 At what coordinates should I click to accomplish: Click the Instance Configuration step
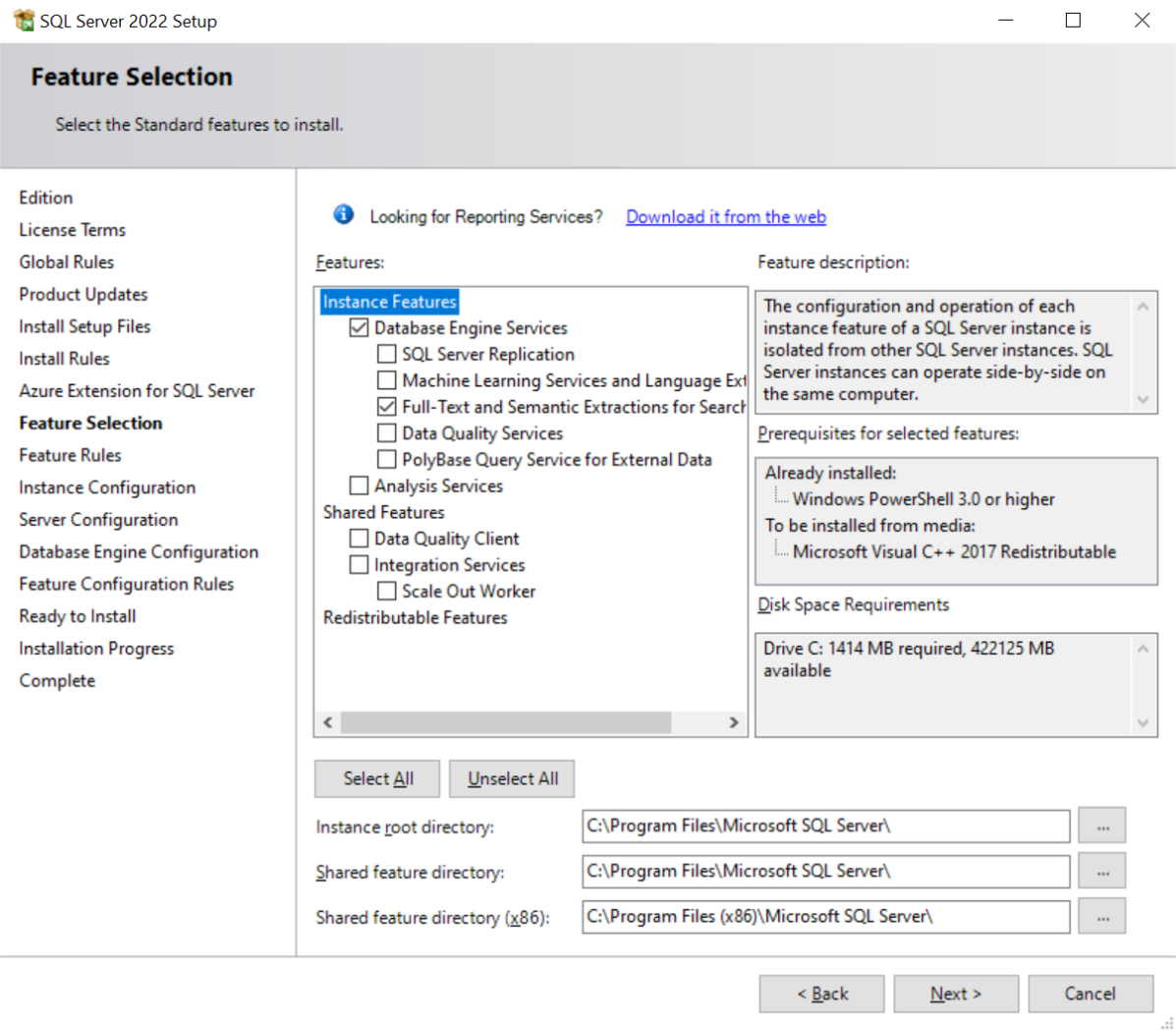pyautogui.click(x=107, y=487)
